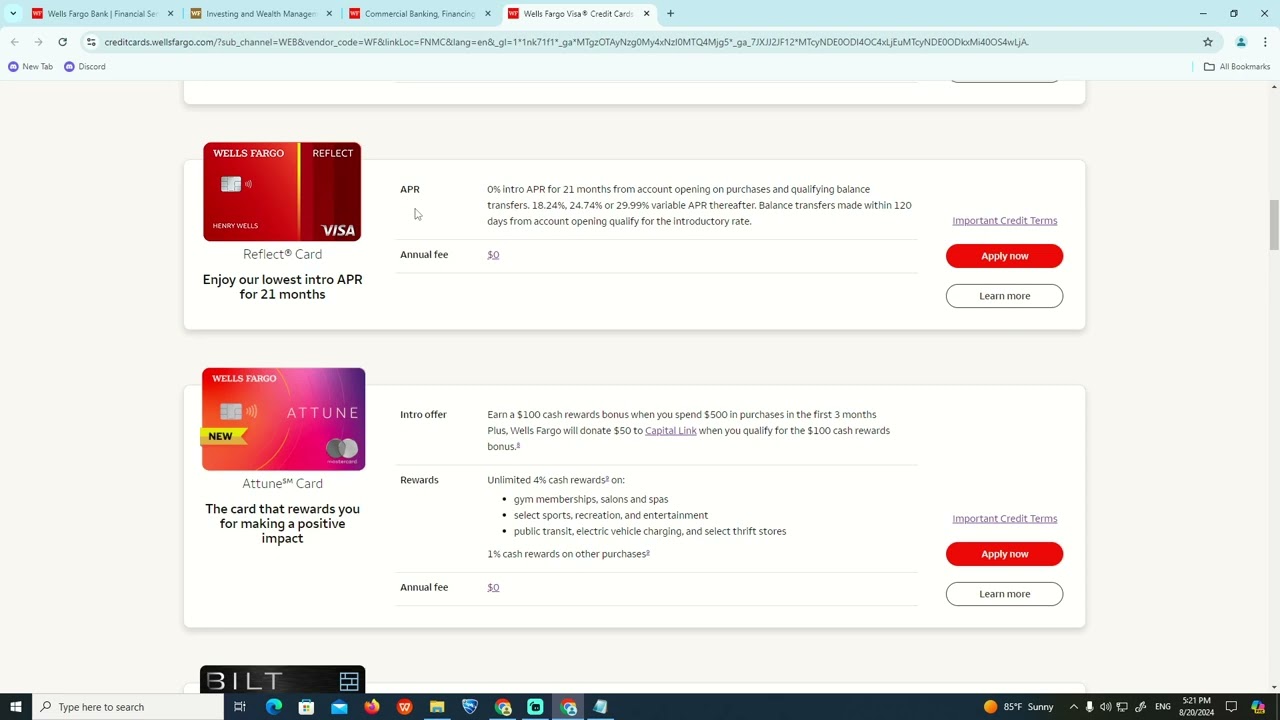Reload the Wells Fargo credit cards page
The height and width of the screenshot is (720, 1280).
point(62,42)
